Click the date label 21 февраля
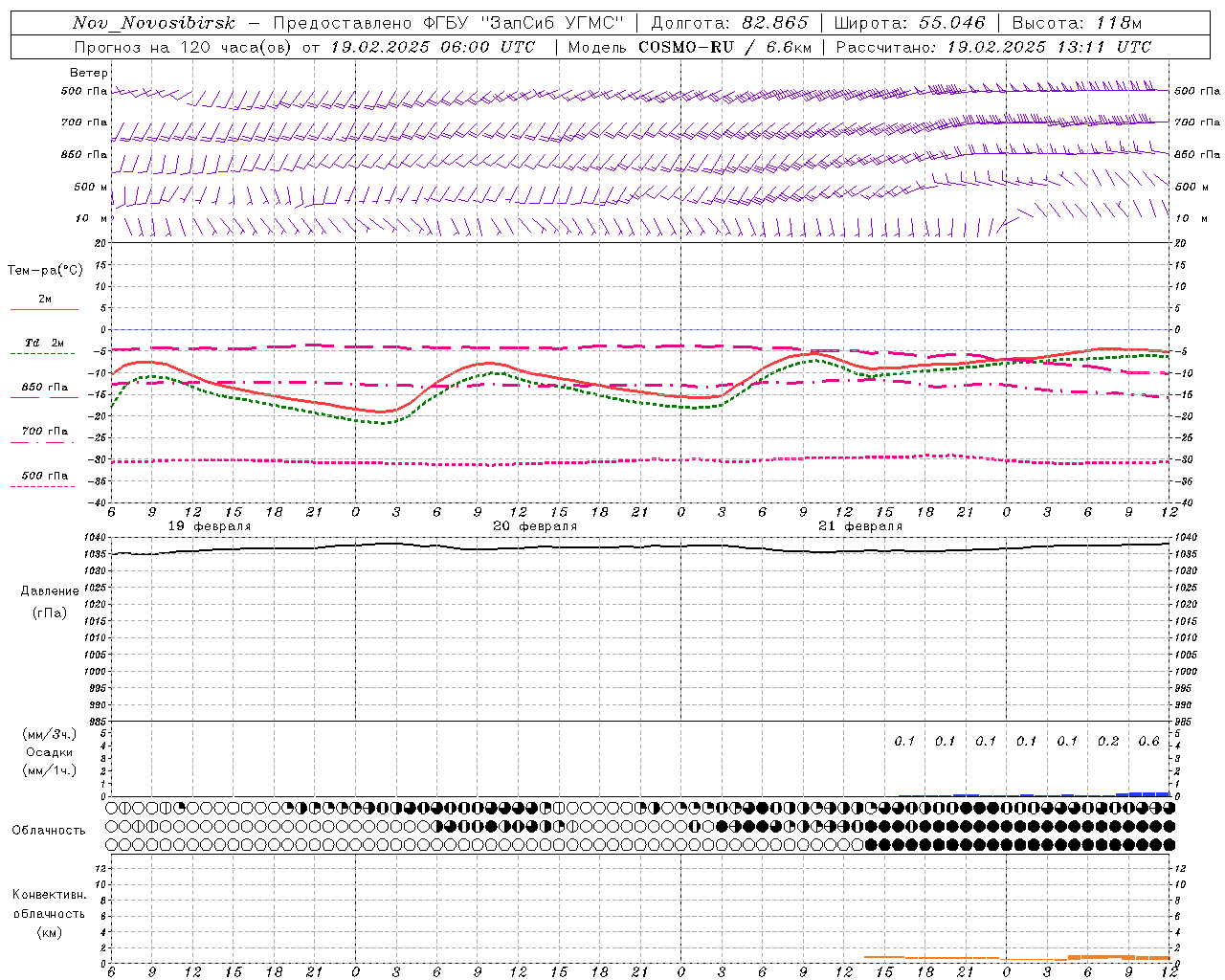 click(860, 526)
